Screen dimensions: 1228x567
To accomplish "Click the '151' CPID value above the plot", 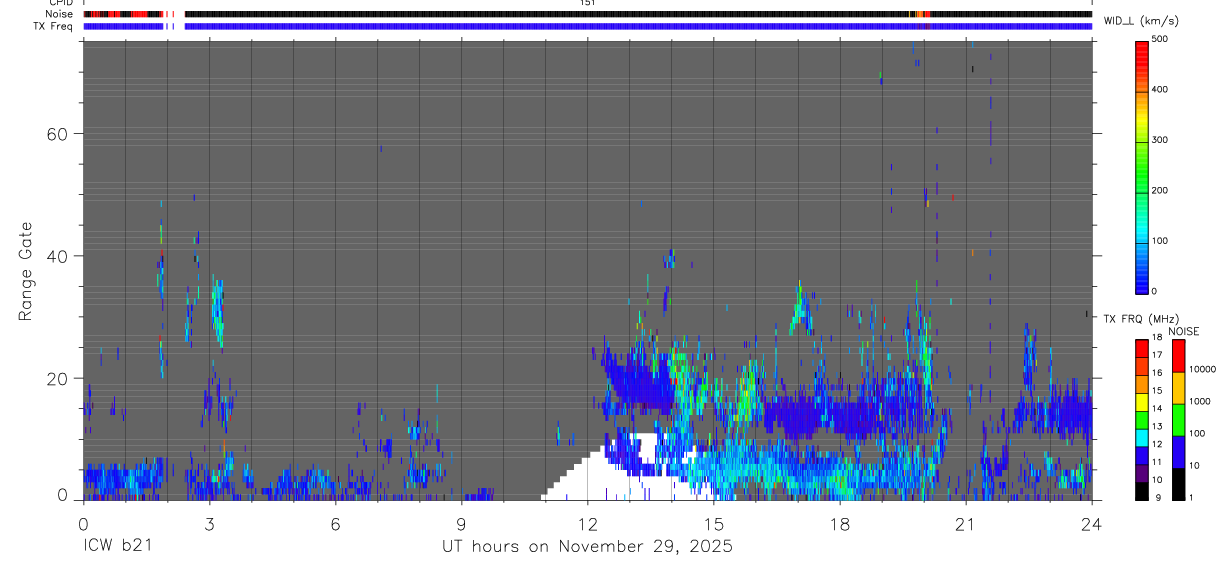I will point(588,3).
